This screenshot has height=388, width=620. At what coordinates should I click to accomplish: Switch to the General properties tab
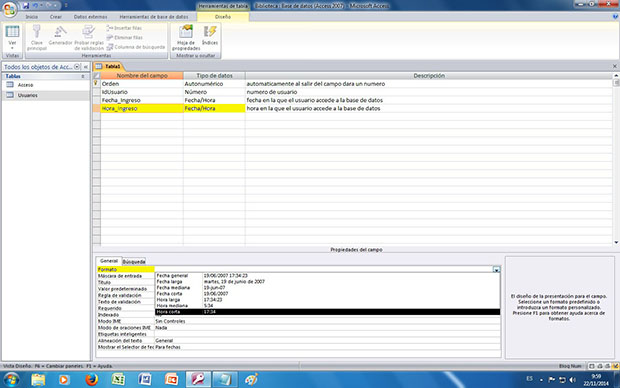click(x=109, y=261)
